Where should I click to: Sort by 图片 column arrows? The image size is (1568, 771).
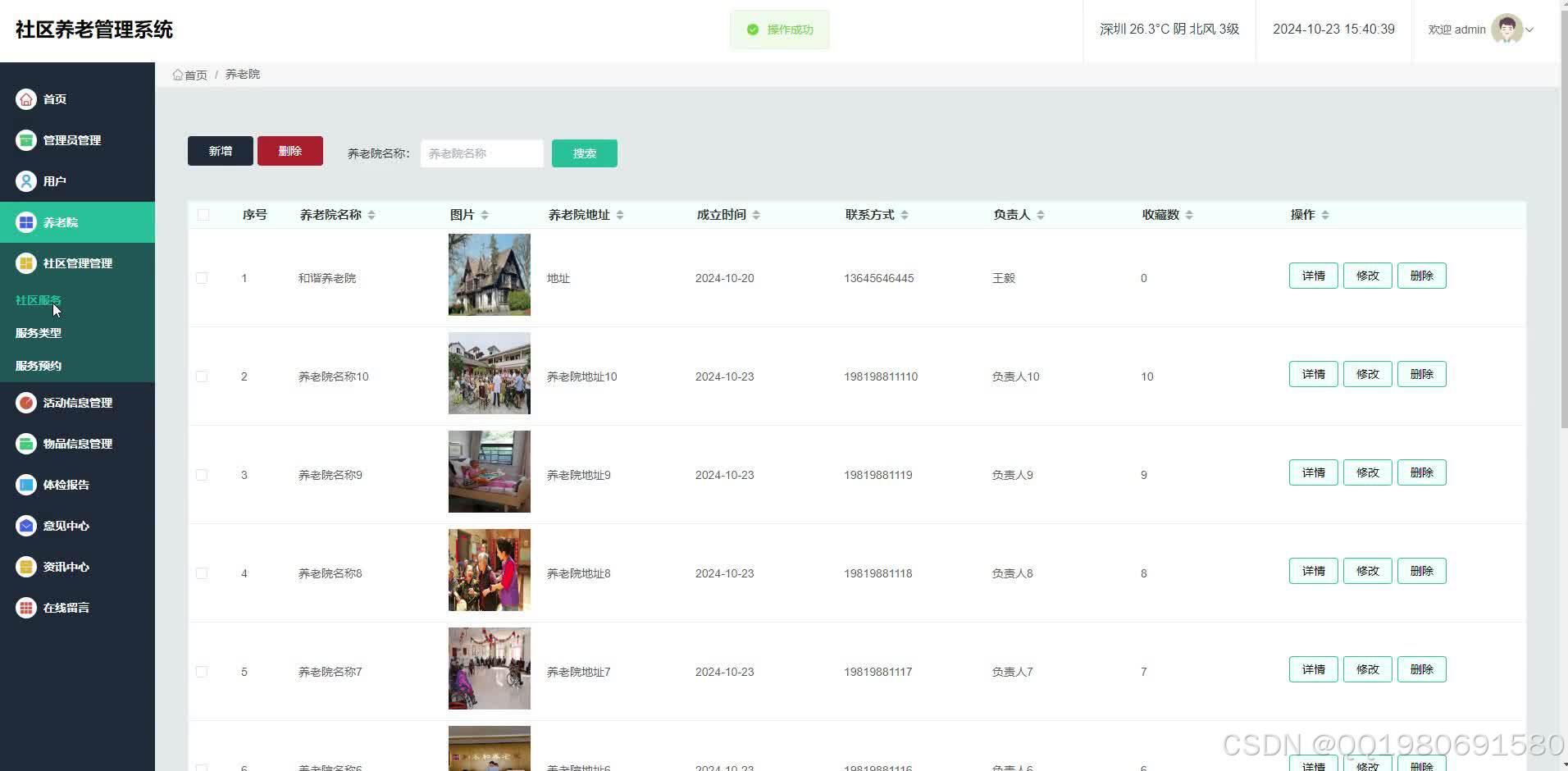pos(485,215)
